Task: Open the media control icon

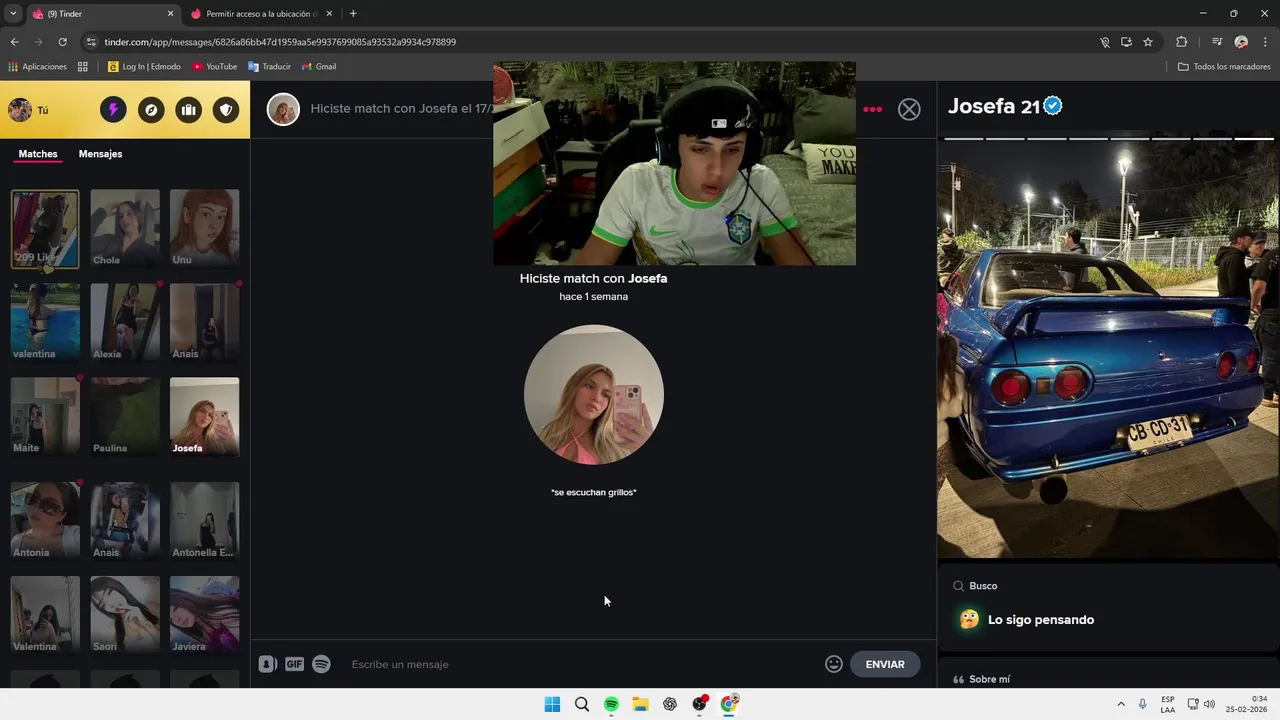Action: tap(1217, 42)
